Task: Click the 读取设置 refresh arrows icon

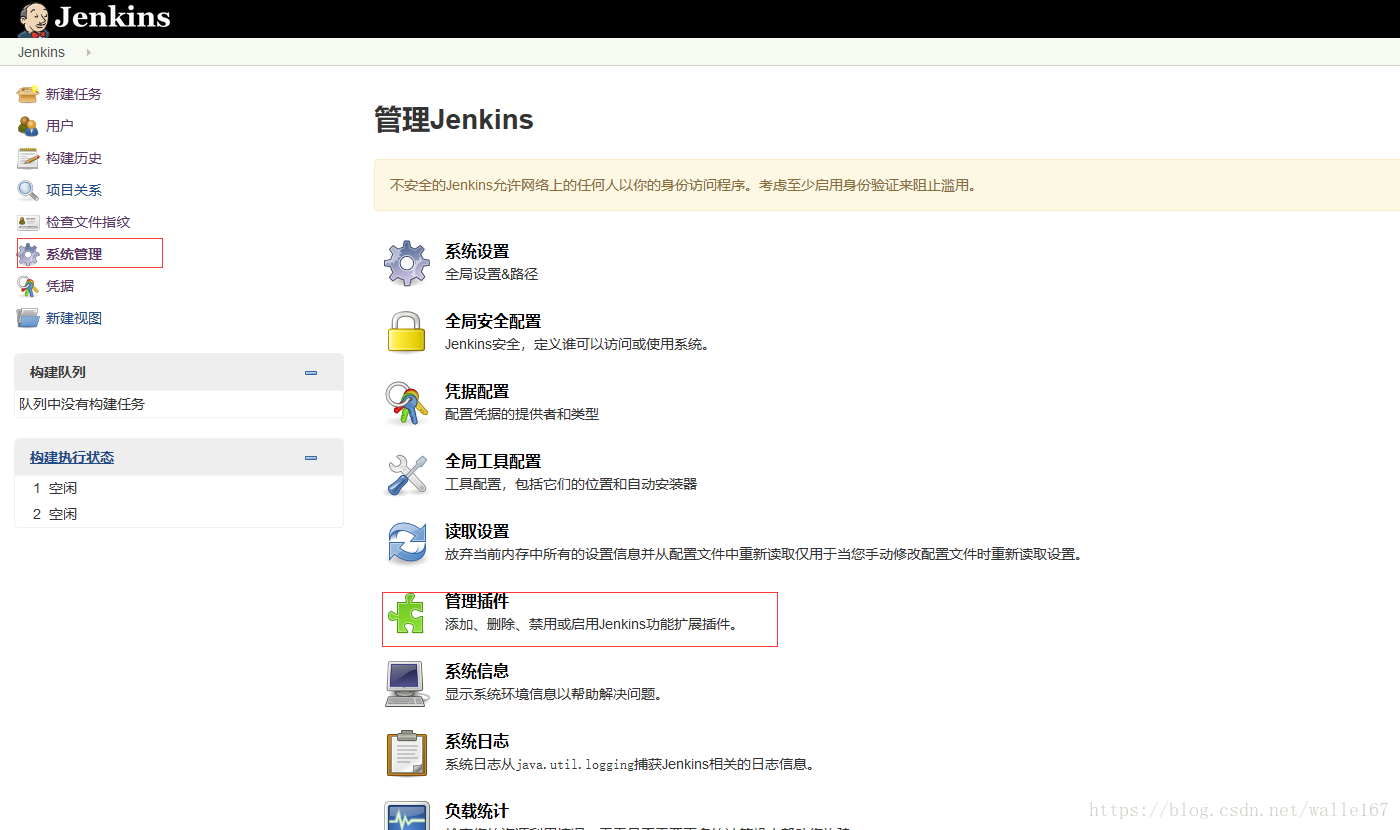Action: coord(407,543)
